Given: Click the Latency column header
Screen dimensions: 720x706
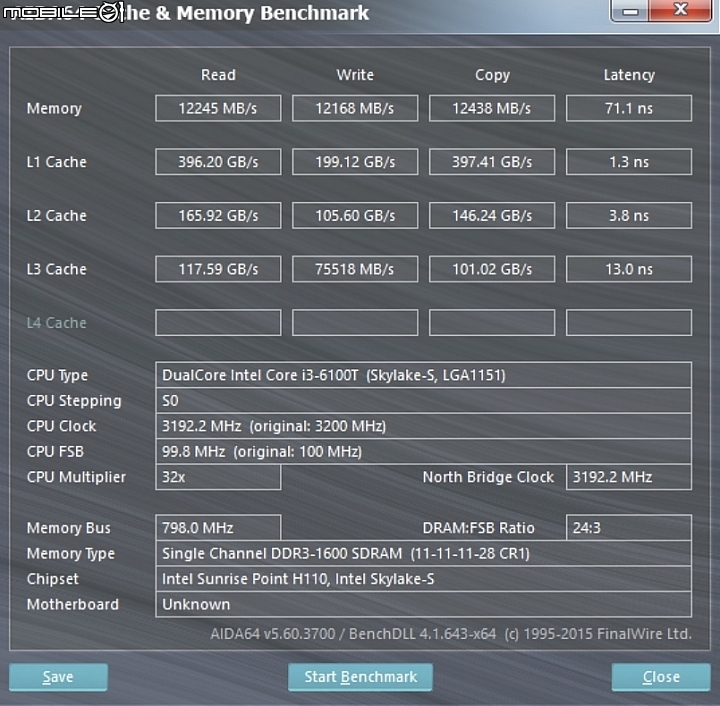Looking at the screenshot, I should pyautogui.click(x=629, y=76).
